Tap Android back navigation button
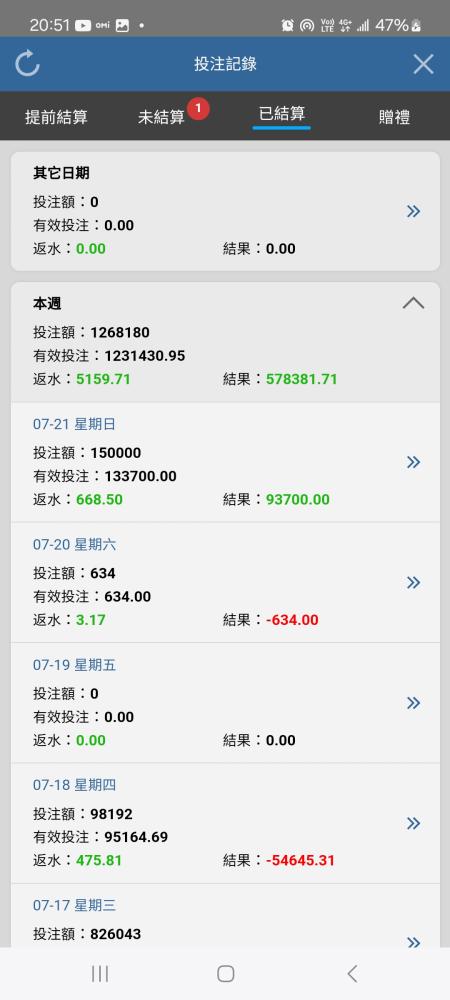450x1000 pixels. pos(352,973)
